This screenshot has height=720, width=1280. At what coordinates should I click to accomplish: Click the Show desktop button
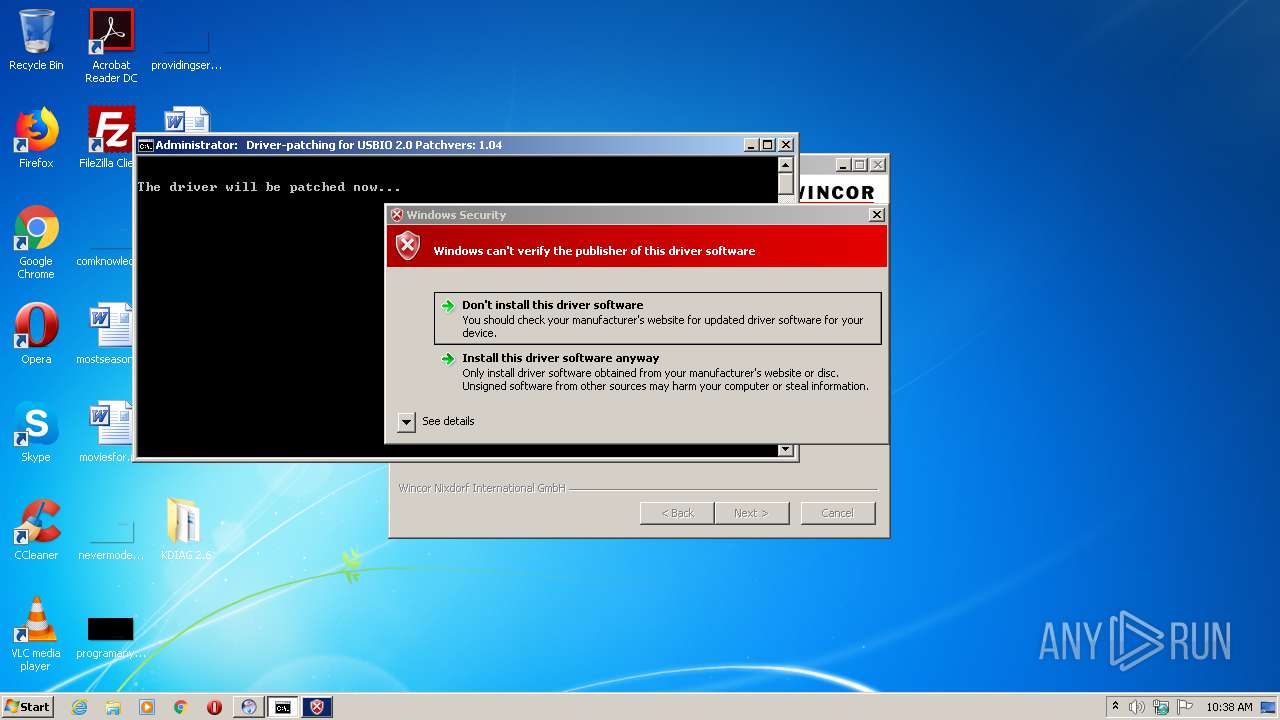coord(1269,707)
